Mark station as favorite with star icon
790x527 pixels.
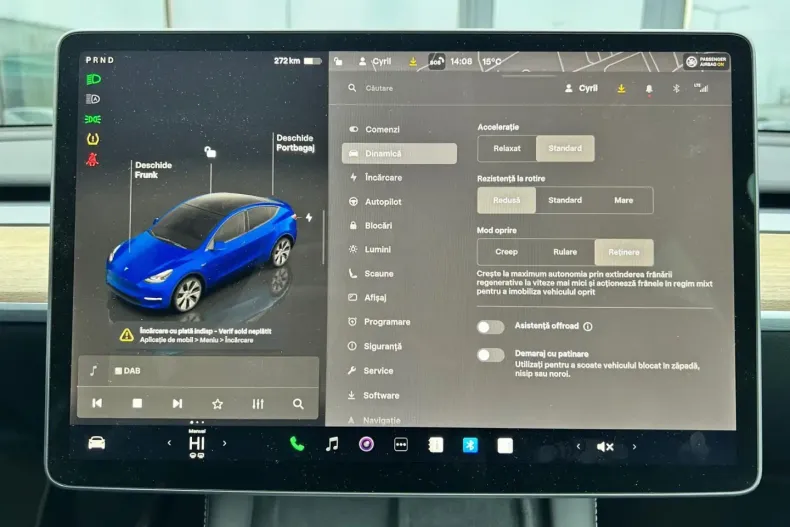[217, 404]
